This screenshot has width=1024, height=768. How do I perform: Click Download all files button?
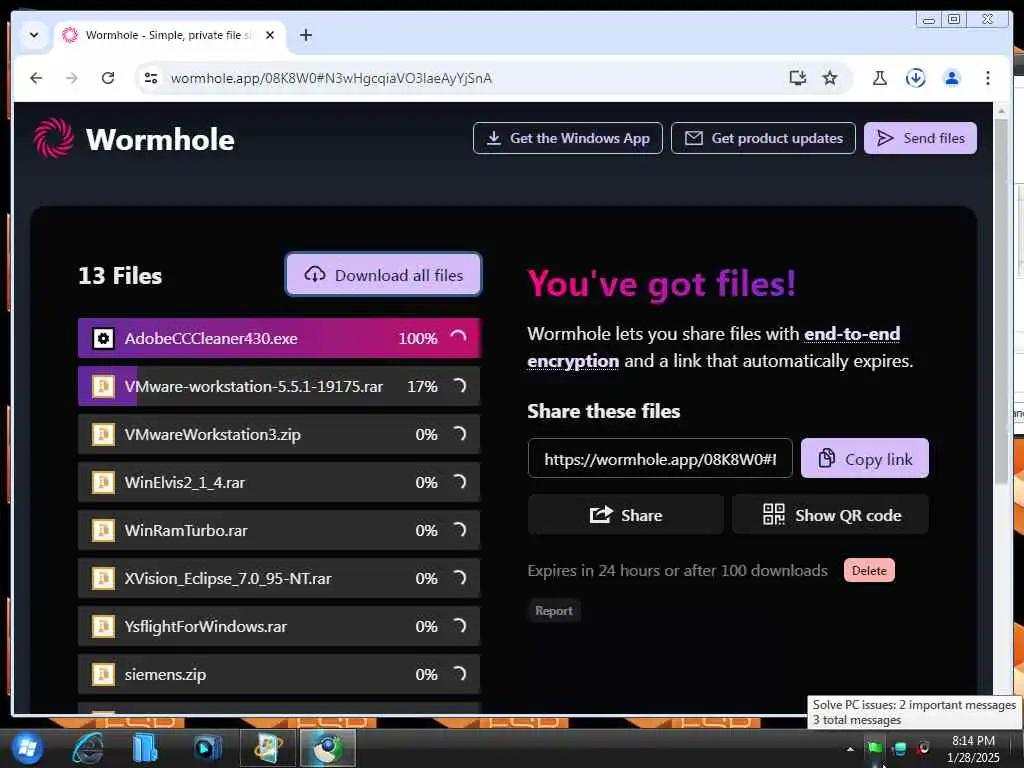pyautogui.click(x=383, y=275)
